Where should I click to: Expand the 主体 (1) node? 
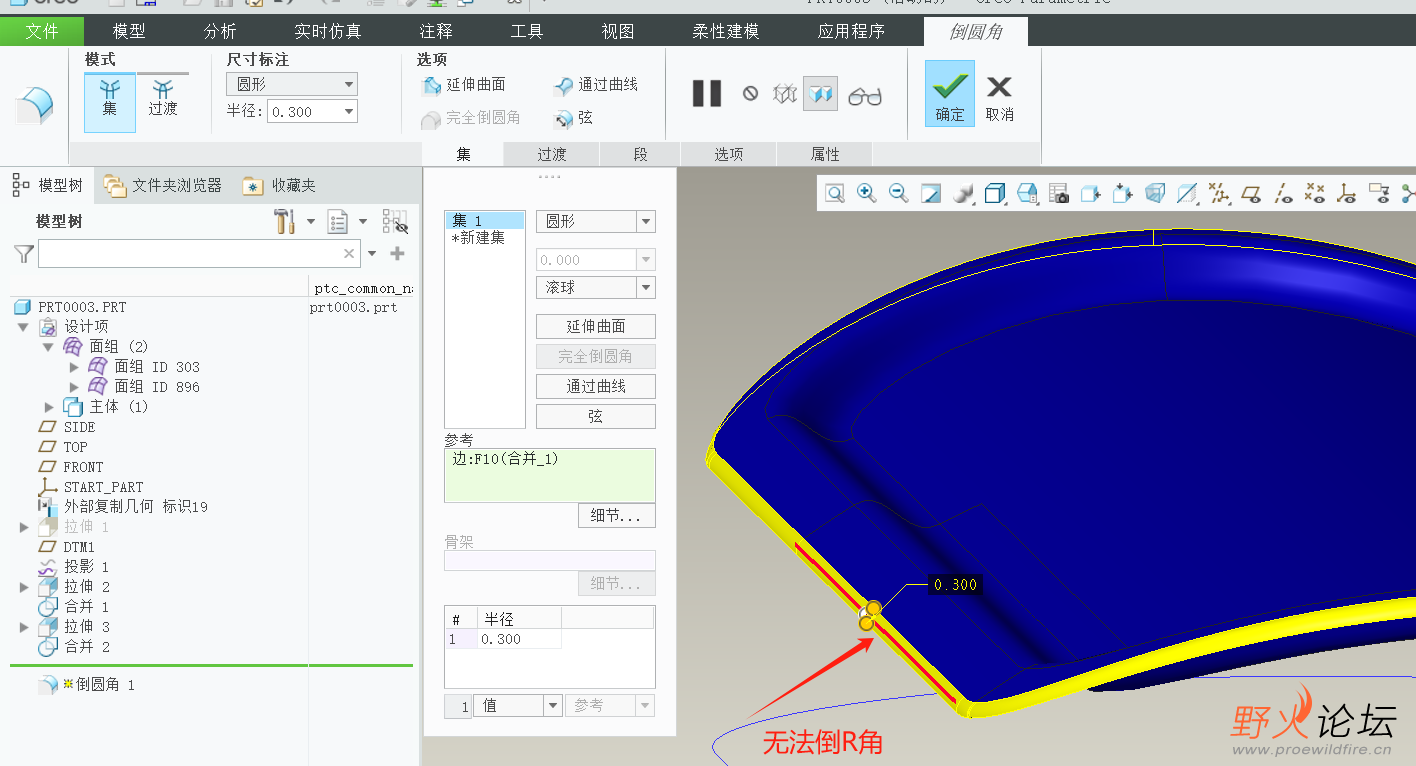click(50, 407)
